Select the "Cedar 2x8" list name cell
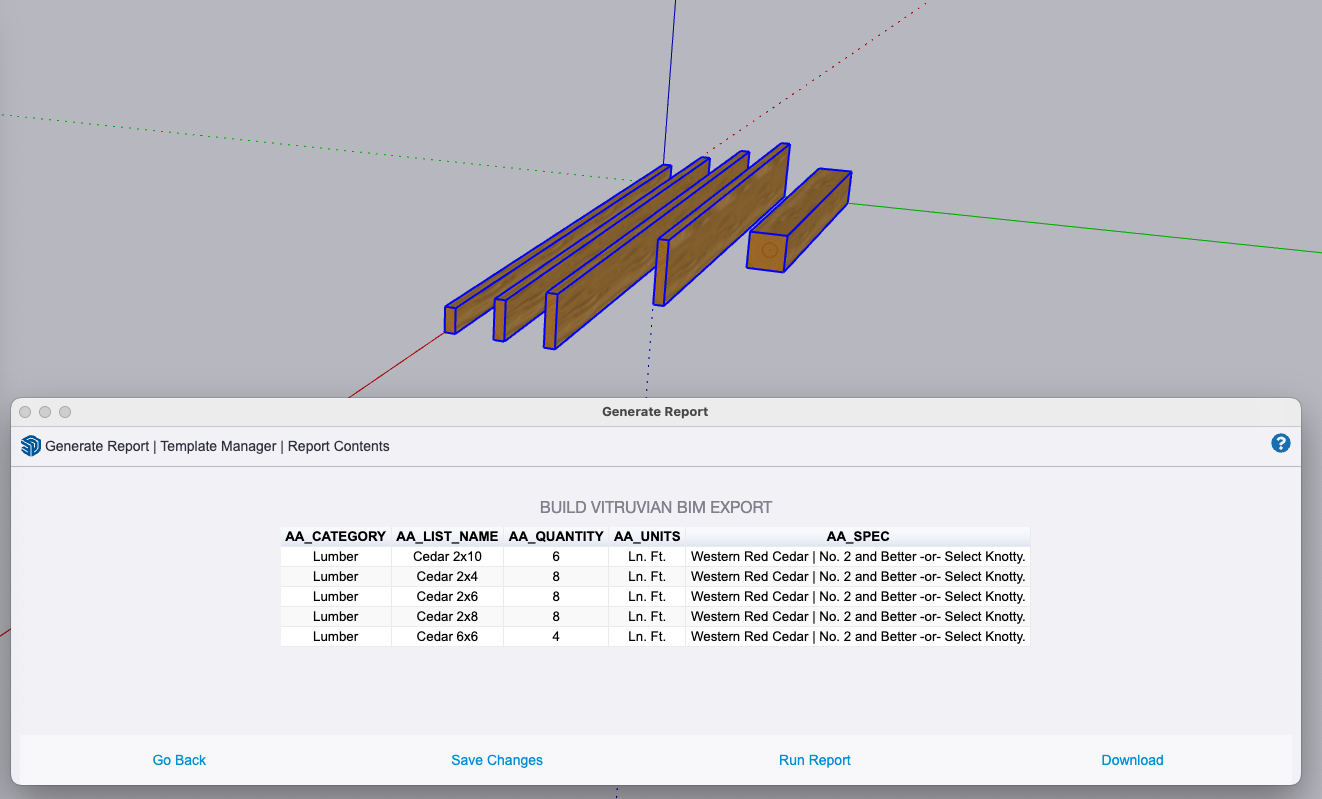Screen dimensions: 1322x799 [x=447, y=616]
